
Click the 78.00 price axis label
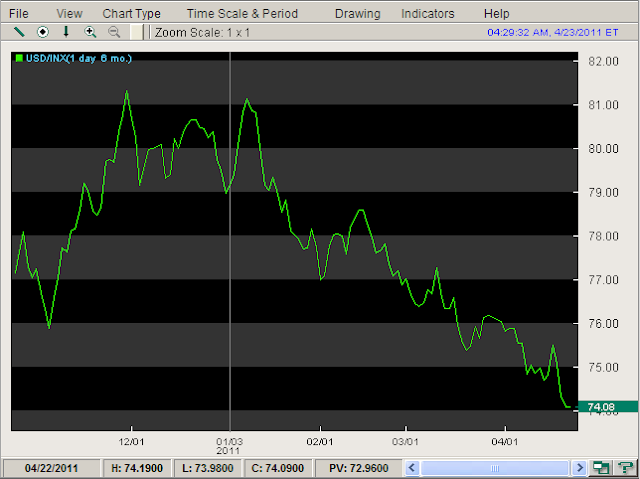[603, 236]
